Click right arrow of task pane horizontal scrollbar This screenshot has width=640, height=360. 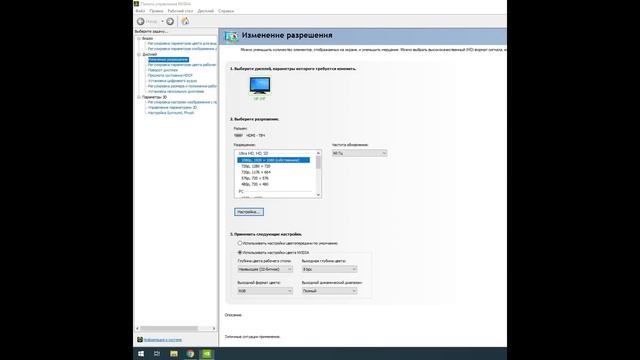(213, 328)
